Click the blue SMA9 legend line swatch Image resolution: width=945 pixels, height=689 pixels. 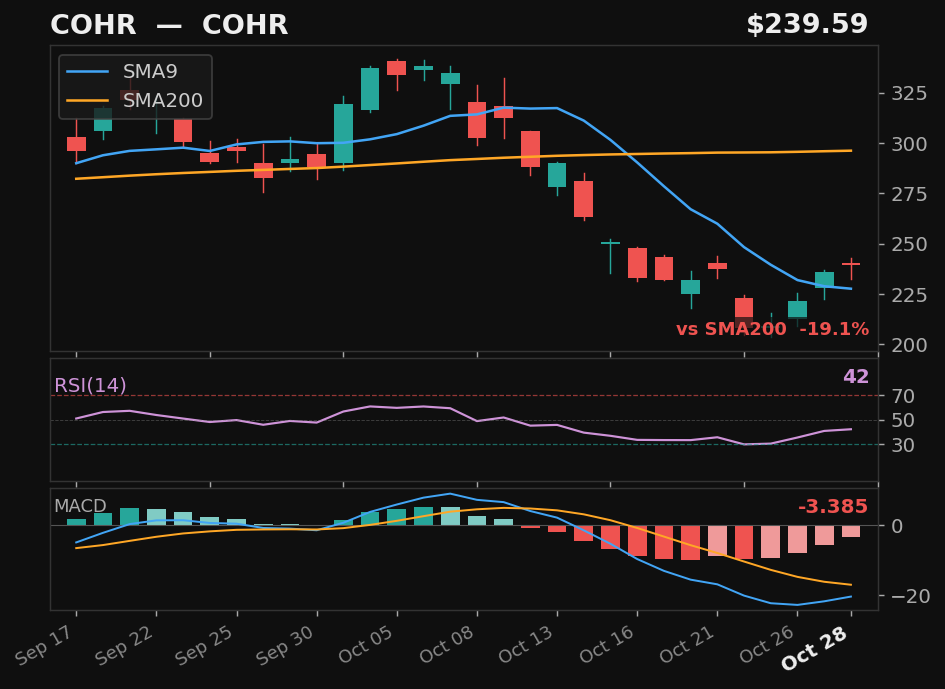(x=88, y=72)
